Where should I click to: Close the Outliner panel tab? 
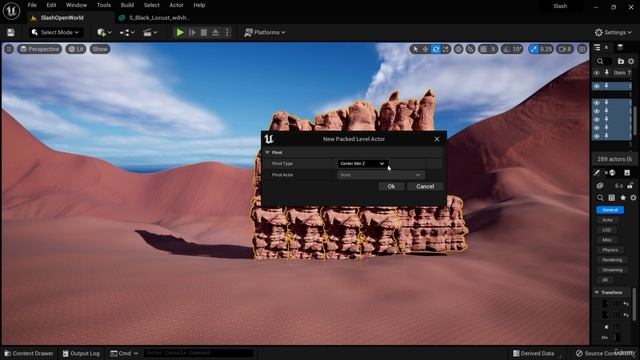pyautogui.click(x=606, y=48)
